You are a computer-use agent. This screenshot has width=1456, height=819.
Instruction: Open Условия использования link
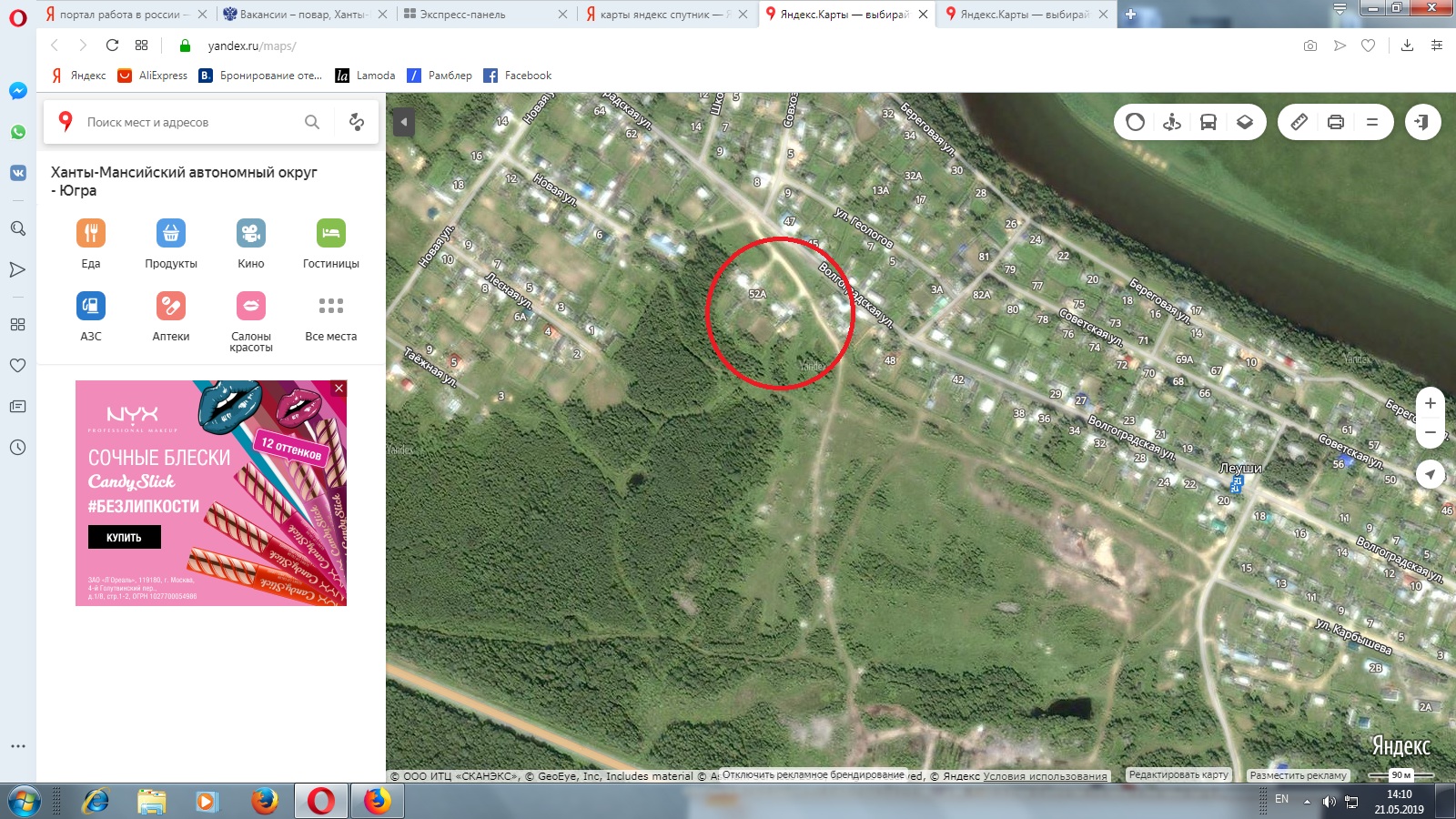[x=1046, y=776]
